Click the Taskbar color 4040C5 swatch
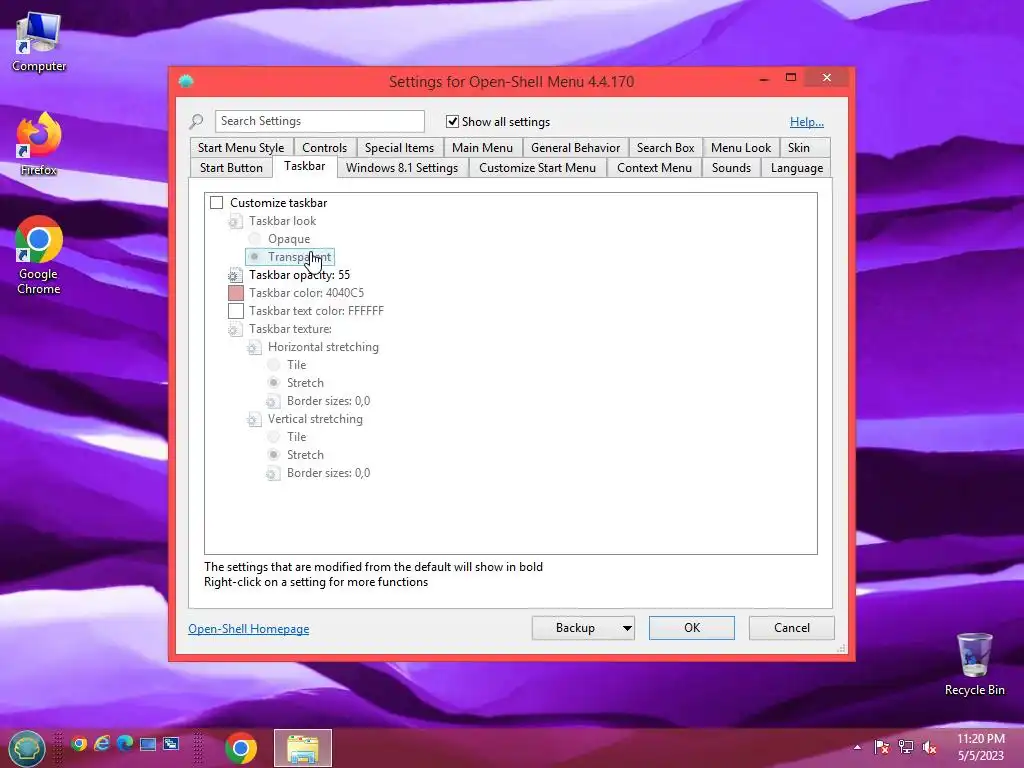 [x=236, y=293]
